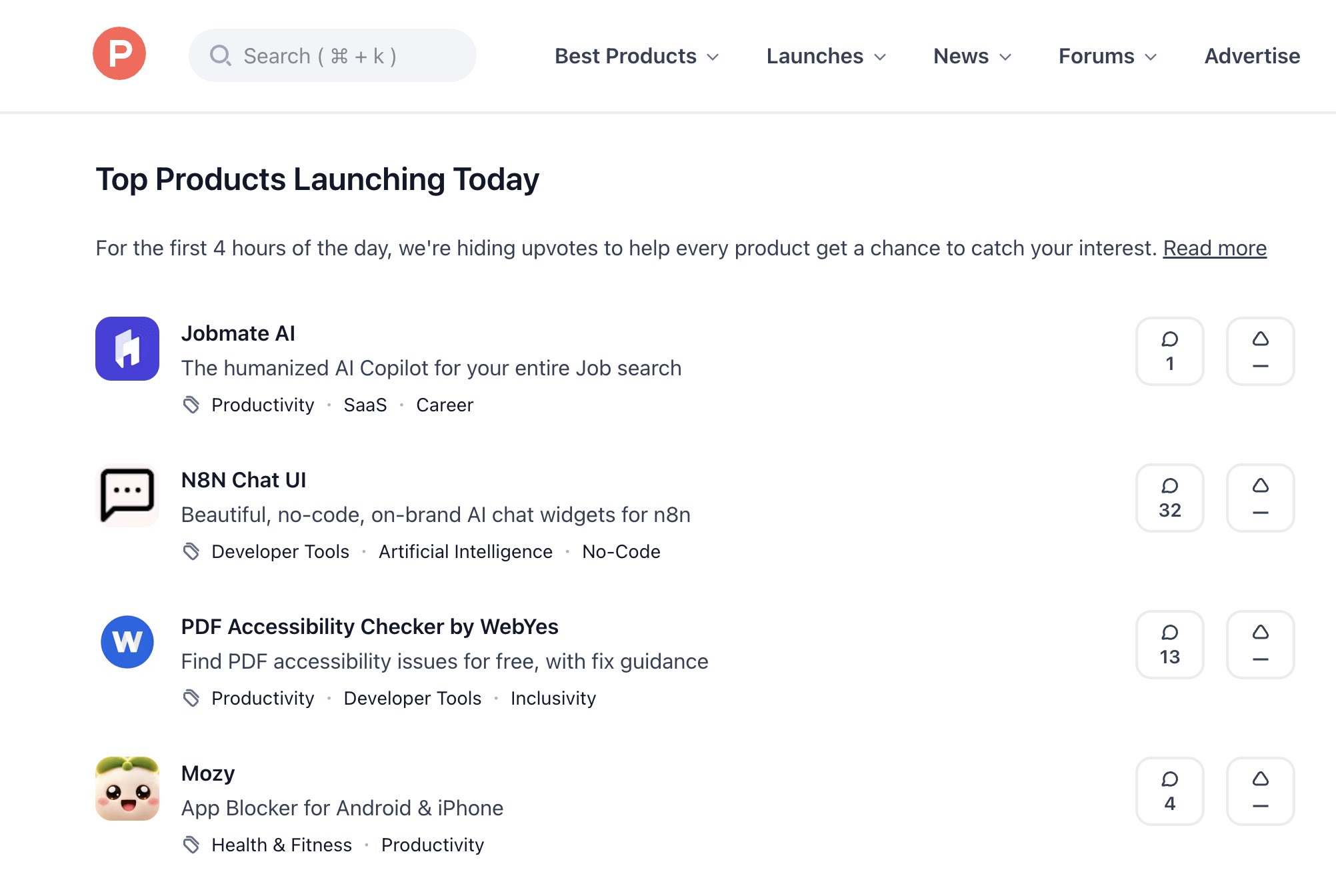Select PDF Accessibility Checker's Productivity tag
The width and height of the screenshot is (1336, 896).
(x=263, y=698)
